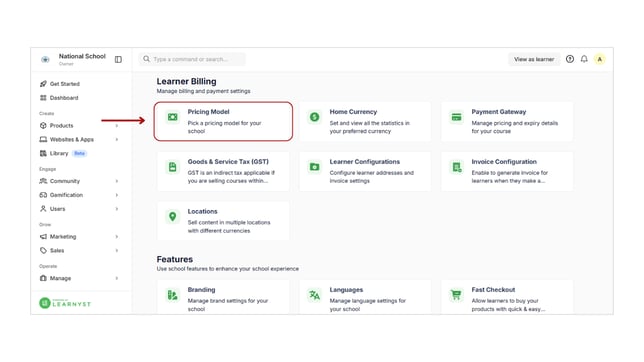644x362 pixels.
Task: Click the Manage briefcase icon
Action: pos(43,278)
